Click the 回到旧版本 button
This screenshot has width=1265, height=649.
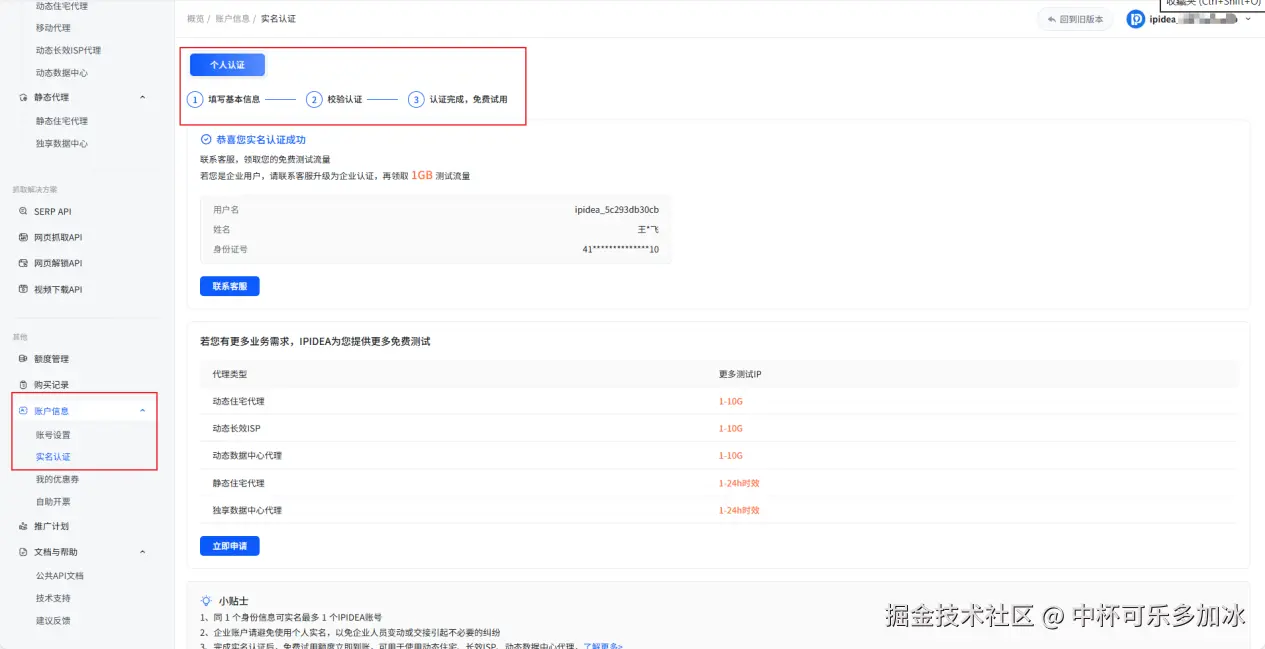coord(1075,19)
